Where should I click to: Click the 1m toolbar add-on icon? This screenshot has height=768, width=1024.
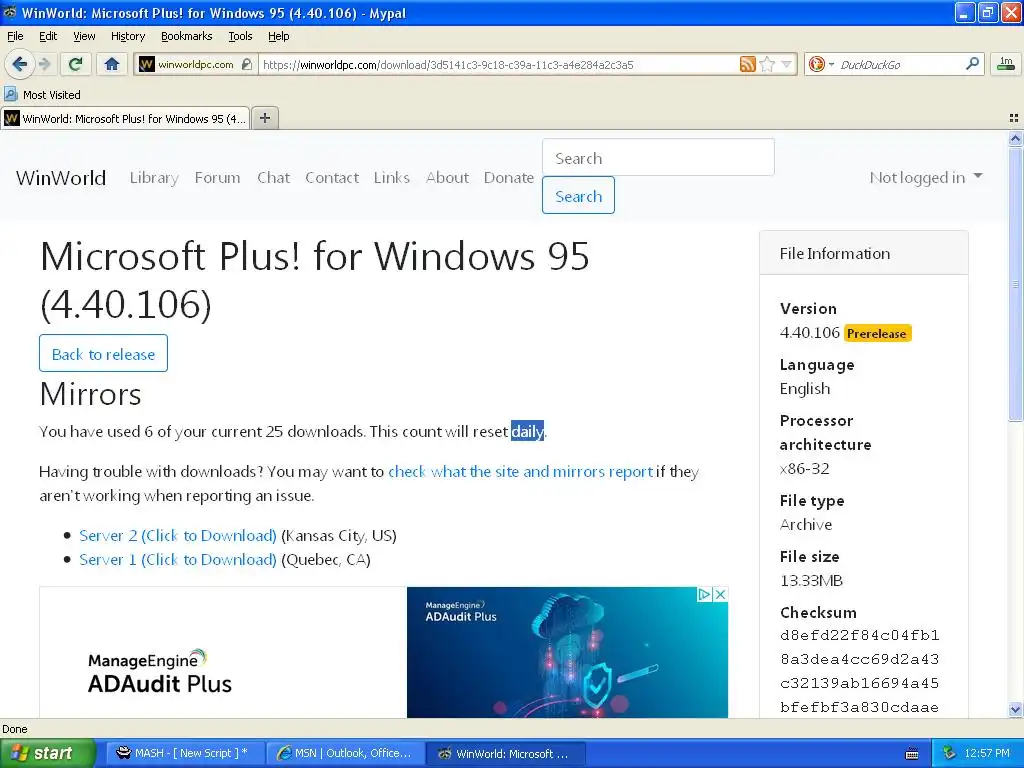point(1006,64)
